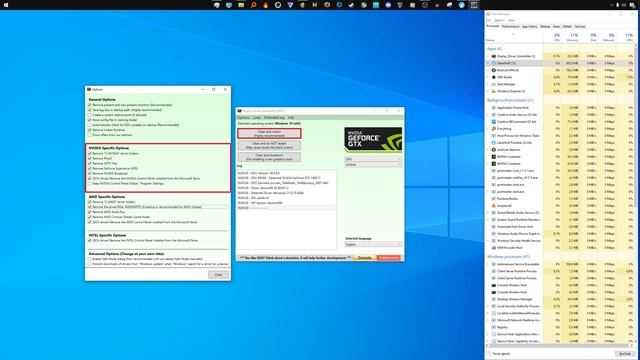Click End task button in Task Manager
The image size is (640, 360).
(x=625, y=354)
